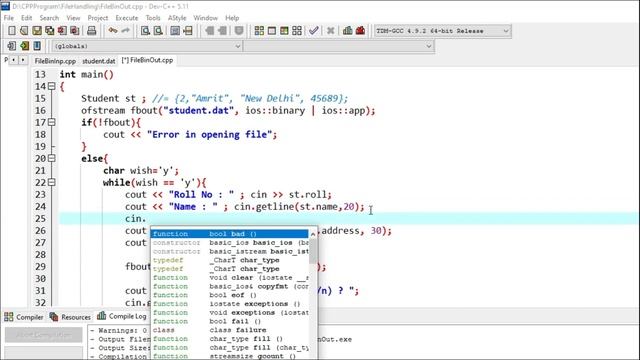This screenshot has height=360, width=640.
Task: Select 'basic_ios& copyfmt' autocomplete entry
Action: pyautogui.click(x=230, y=287)
